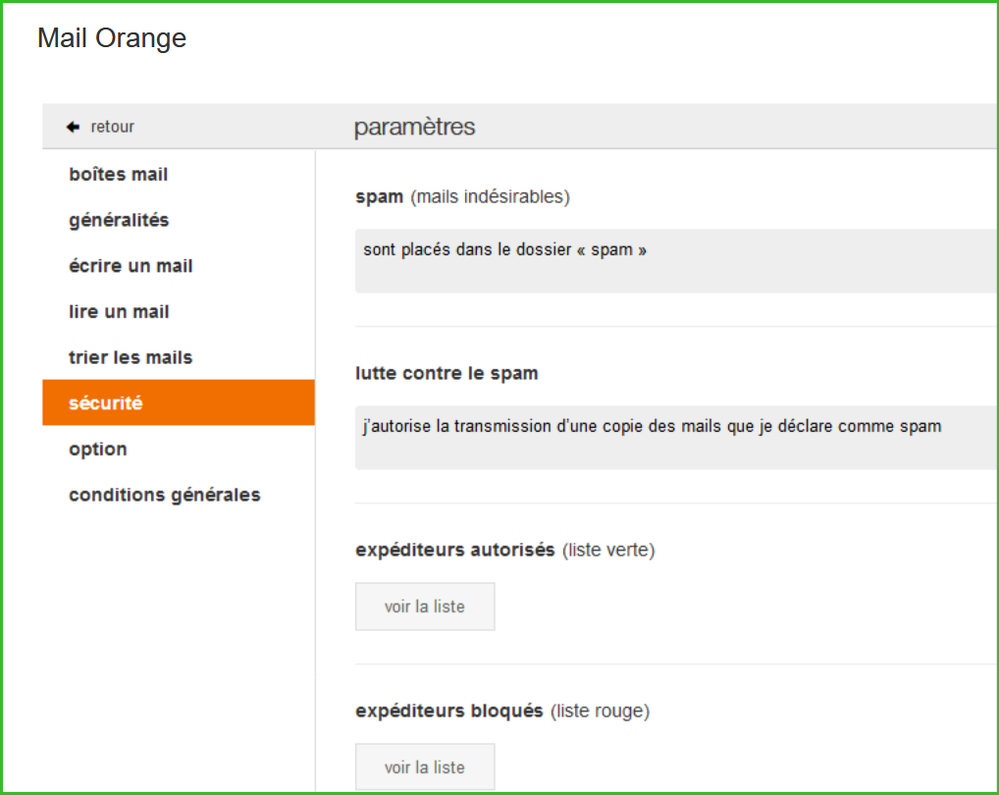Image resolution: width=999 pixels, height=795 pixels.
Task: Click the 'retour' link text
Action: (x=112, y=127)
